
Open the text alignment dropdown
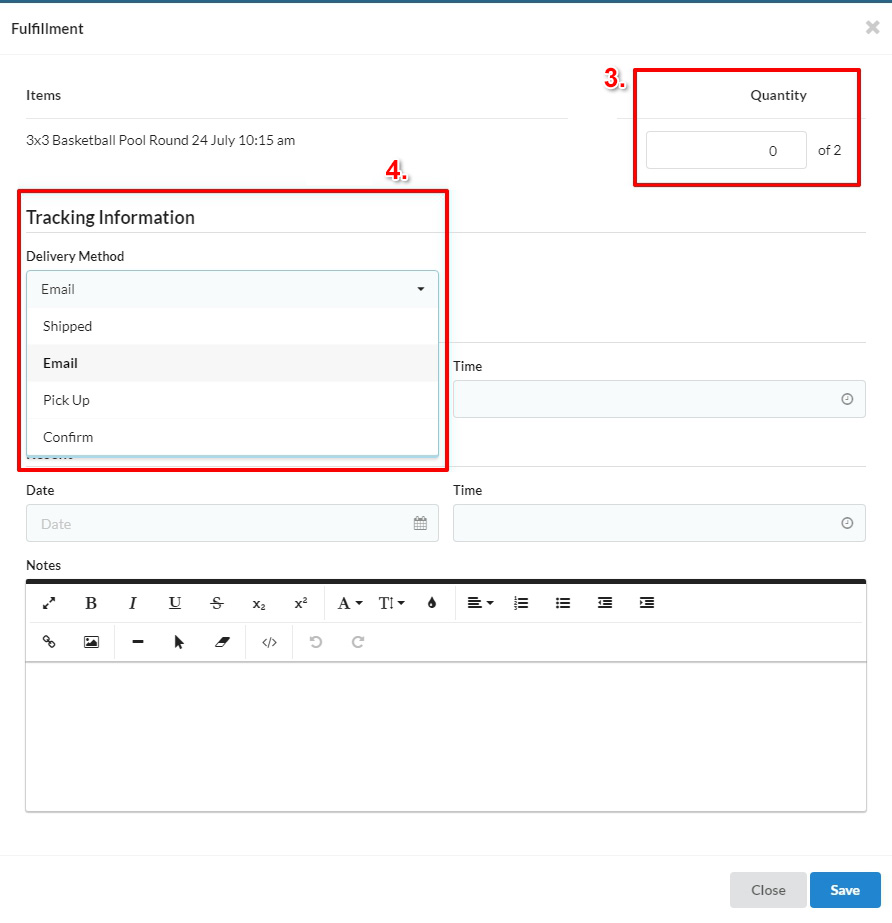480,603
